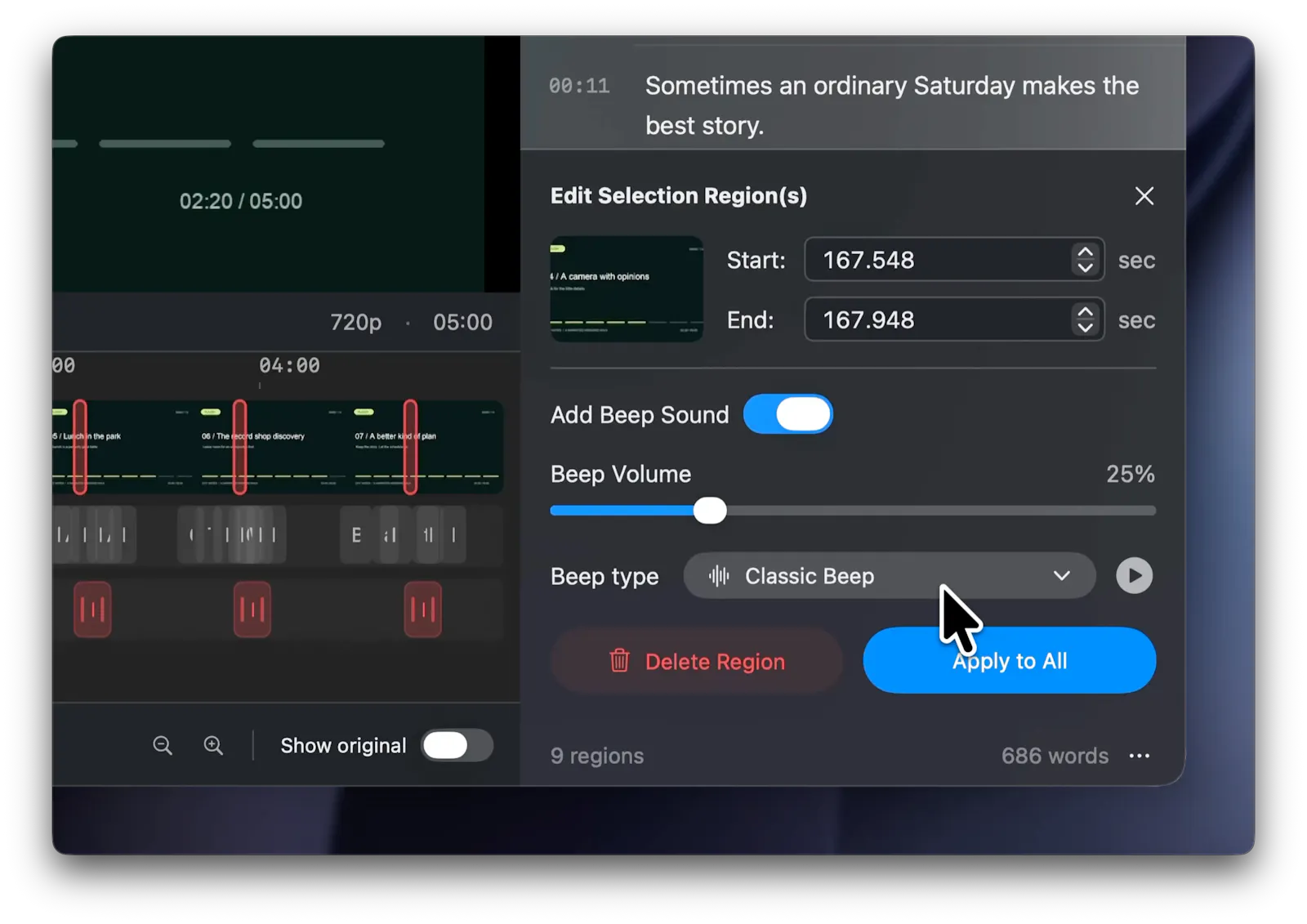This screenshot has width=1307, height=924.
Task: Zoom out the timeline
Action: coord(163,745)
